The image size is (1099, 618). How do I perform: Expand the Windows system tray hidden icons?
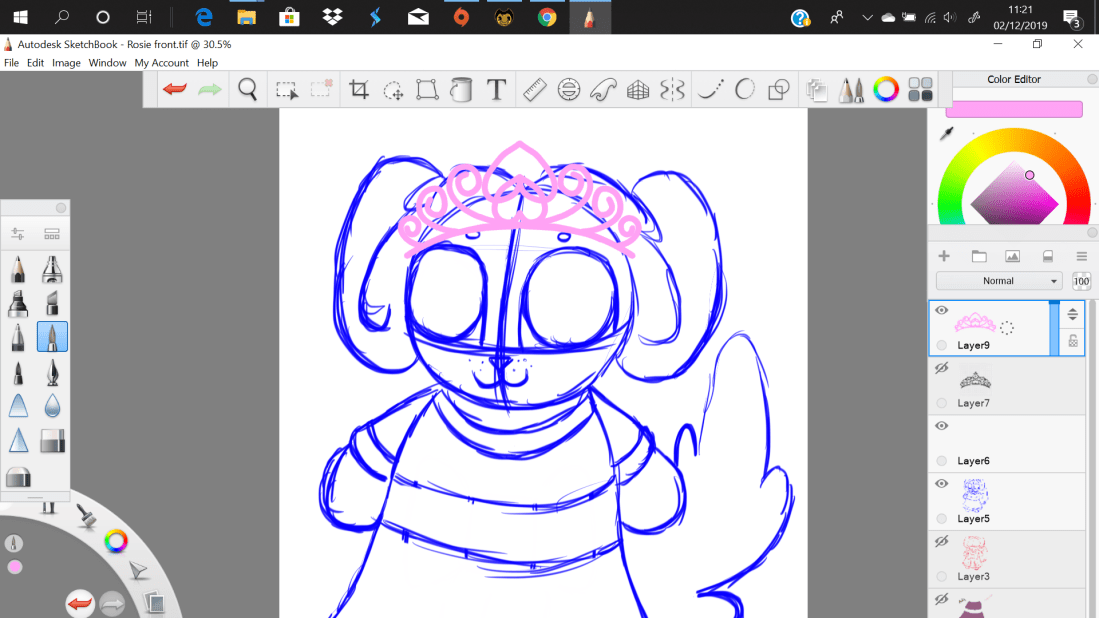[x=866, y=17]
